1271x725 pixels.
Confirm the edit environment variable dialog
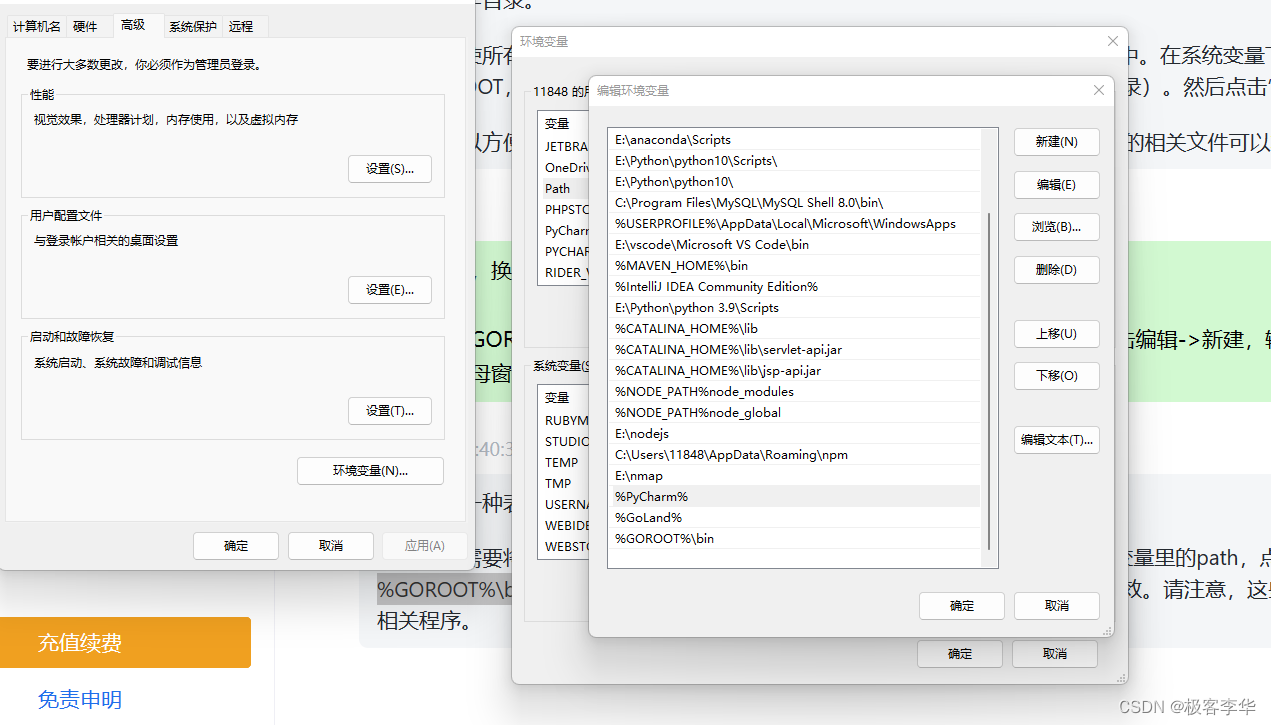pos(962,606)
